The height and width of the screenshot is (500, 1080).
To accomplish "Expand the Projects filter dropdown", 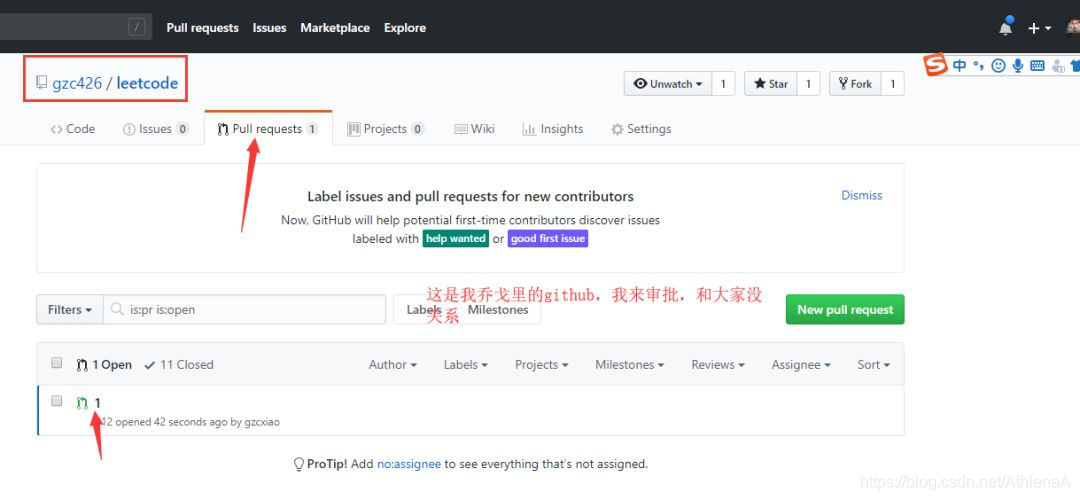I will (x=541, y=365).
